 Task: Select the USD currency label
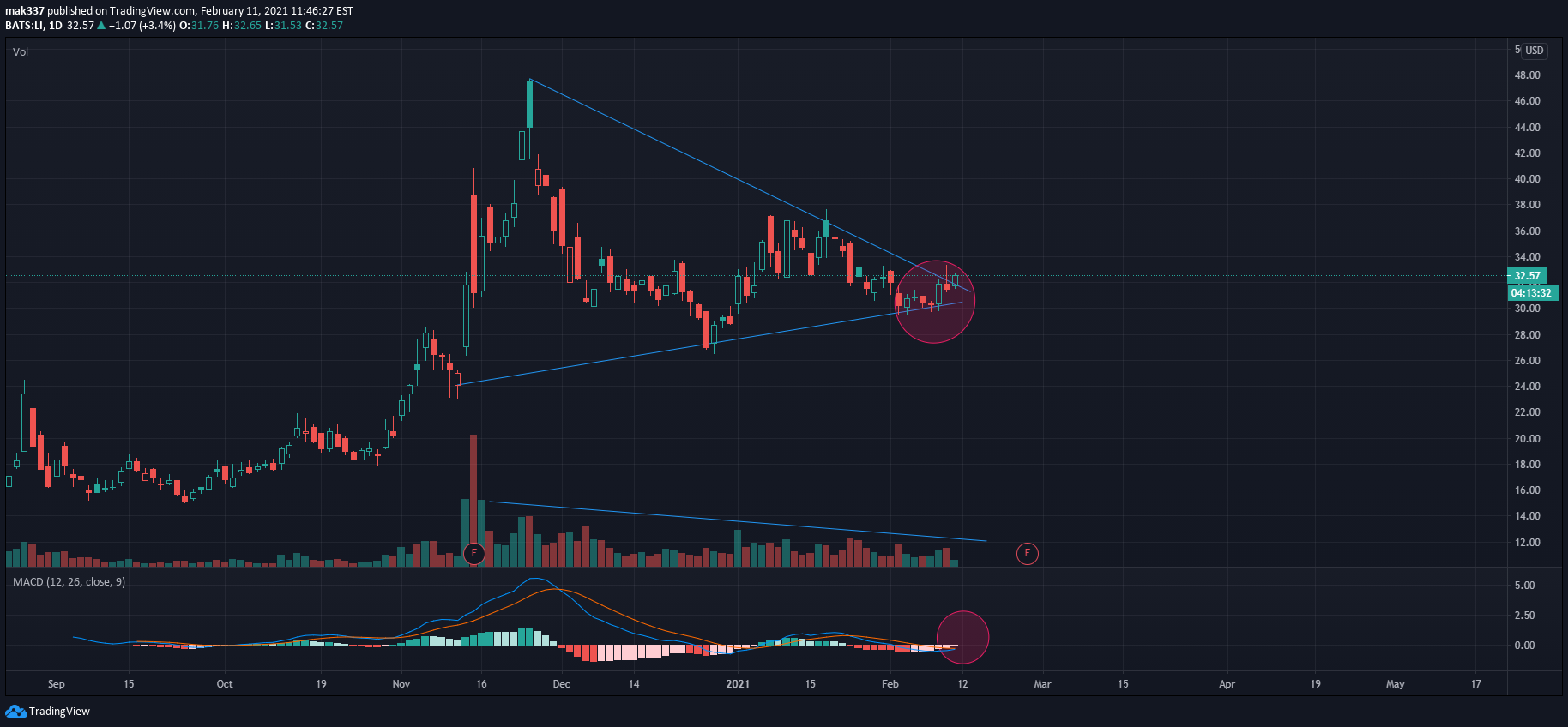point(1534,51)
